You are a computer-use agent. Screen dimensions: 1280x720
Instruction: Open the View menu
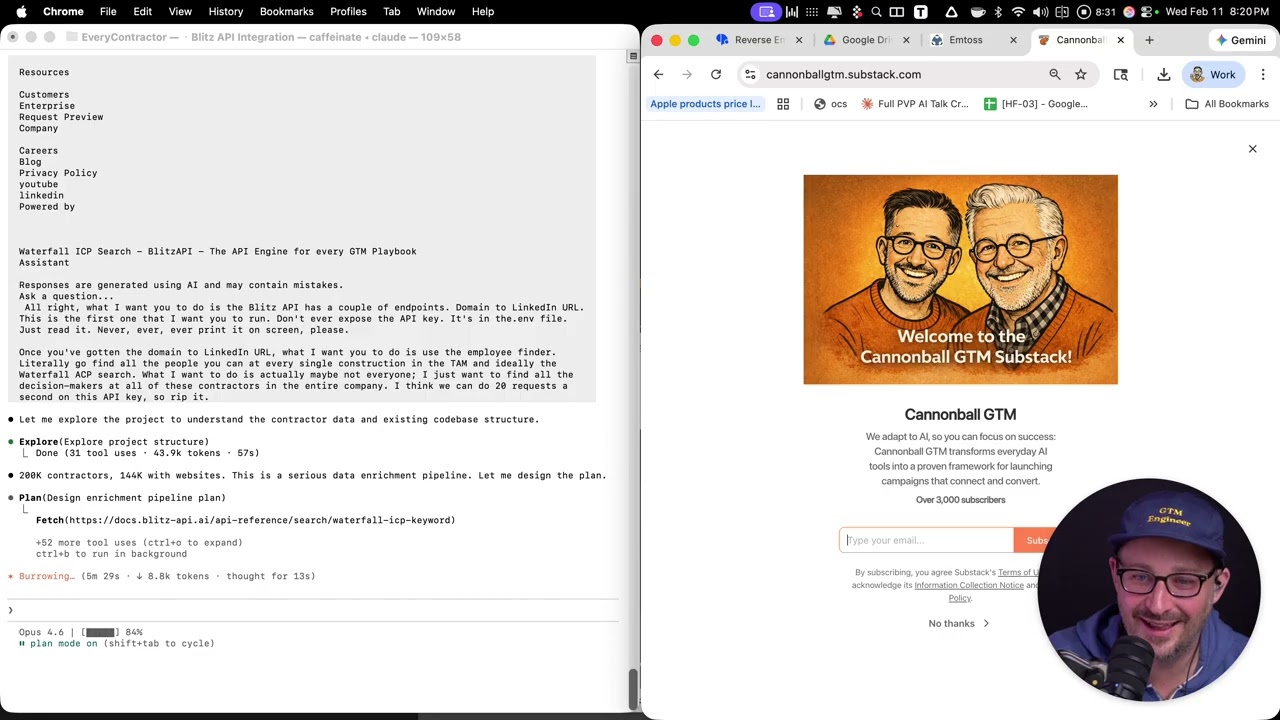click(x=180, y=12)
